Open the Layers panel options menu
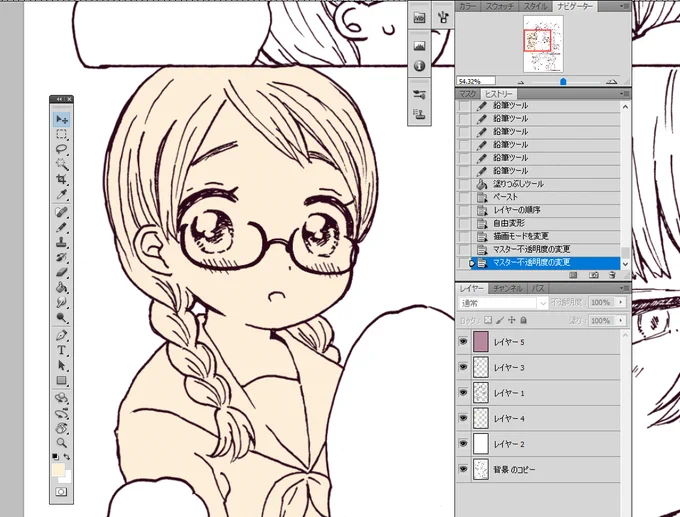Image resolution: width=680 pixels, height=517 pixels. [624, 288]
